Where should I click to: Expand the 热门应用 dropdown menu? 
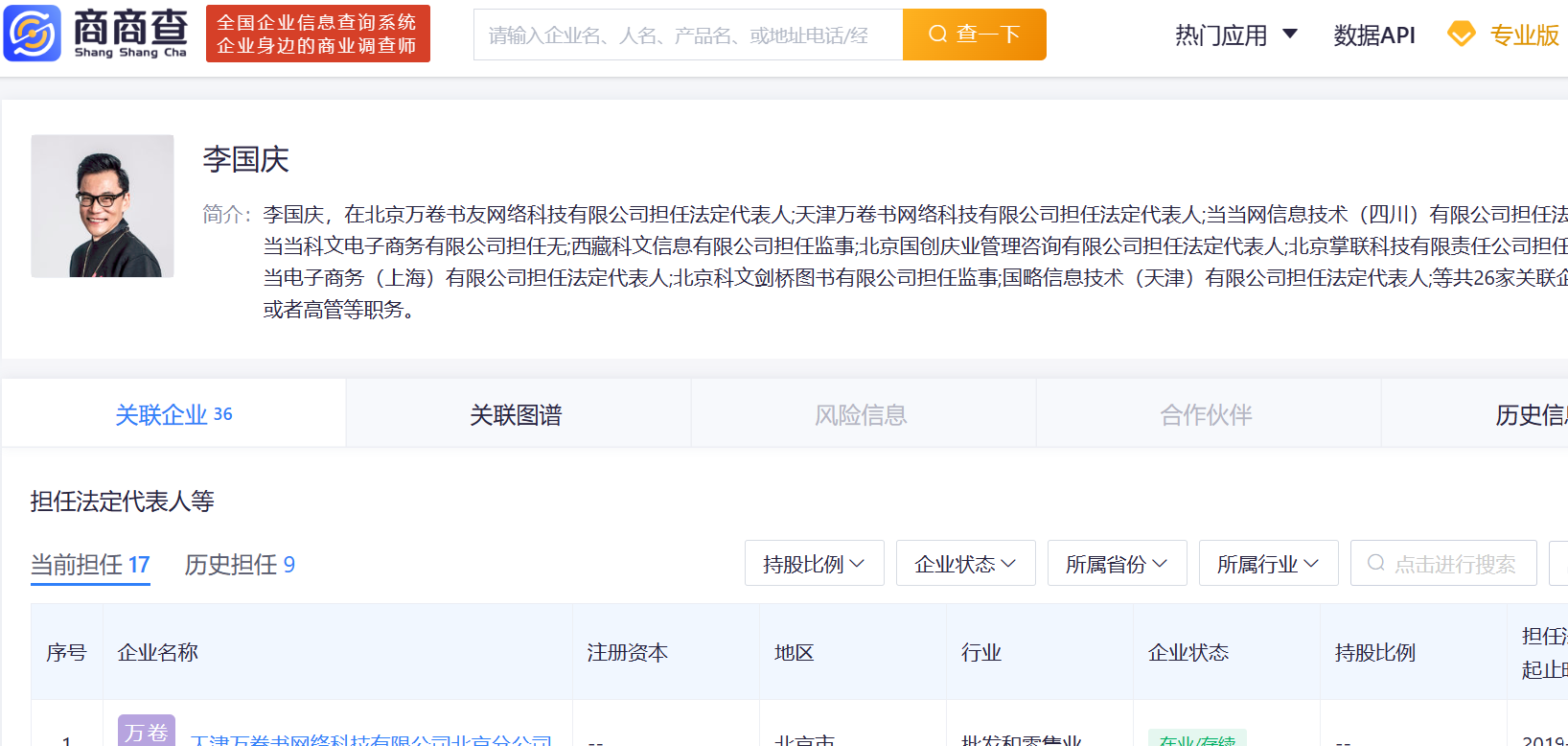pos(1235,35)
